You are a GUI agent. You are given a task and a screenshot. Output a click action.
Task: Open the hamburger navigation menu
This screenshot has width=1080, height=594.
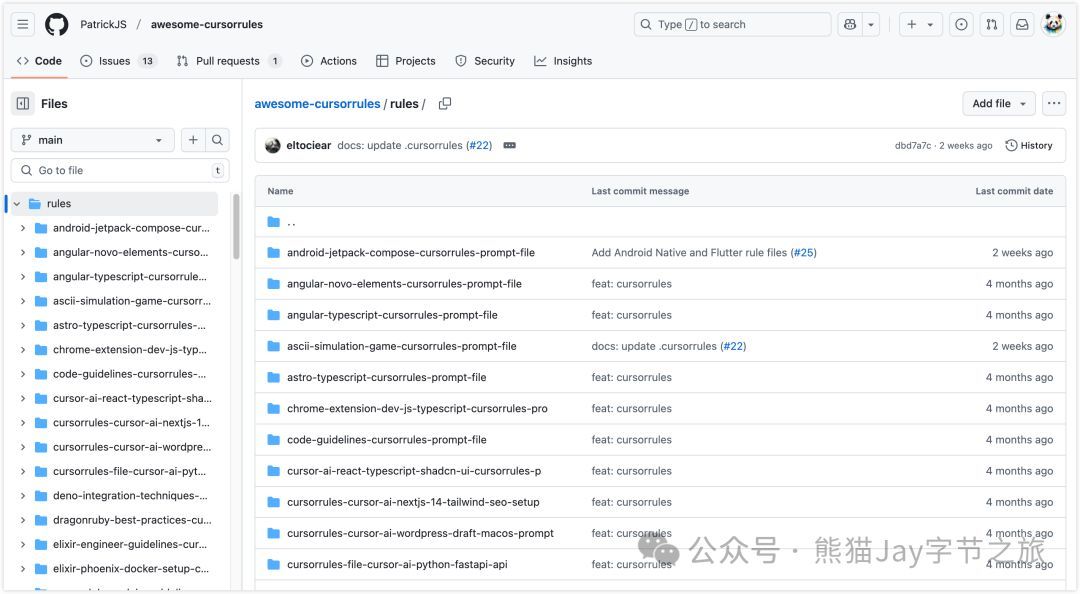pos(23,24)
